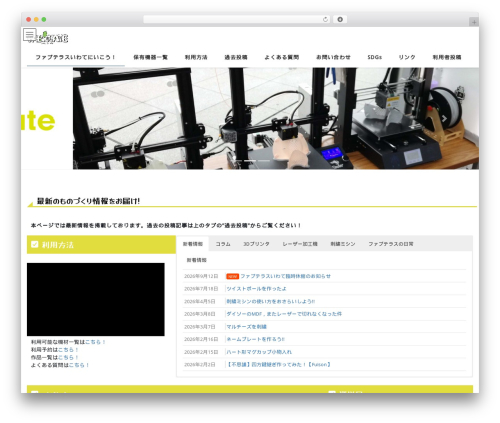Open the ダイソーのMDF laser post
Viewport: 500px width, 423px height.
click(284, 314)
